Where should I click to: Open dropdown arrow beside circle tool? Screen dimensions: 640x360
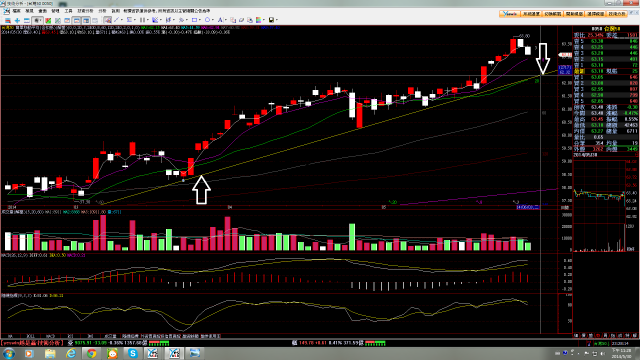point(213,20)
